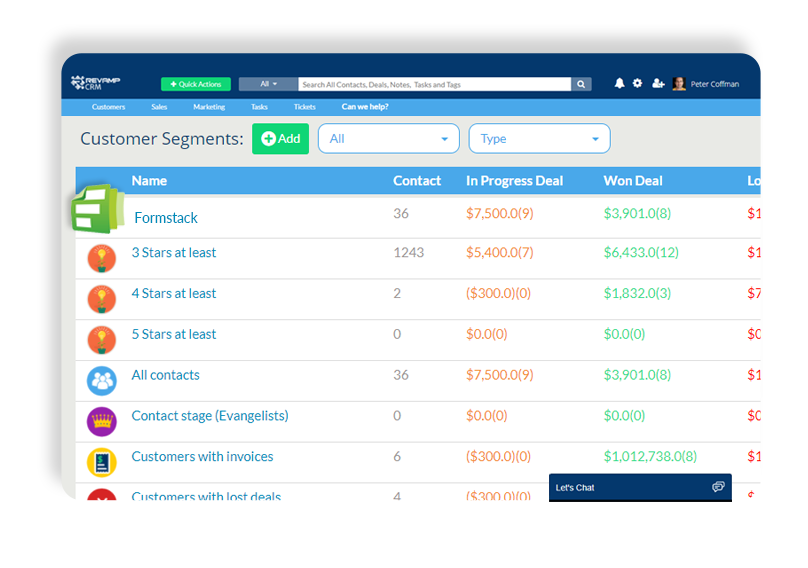The width and height of the screenshot is (808, 568).
Task: Click contact count 1243
Action: (x=409, y=253)
